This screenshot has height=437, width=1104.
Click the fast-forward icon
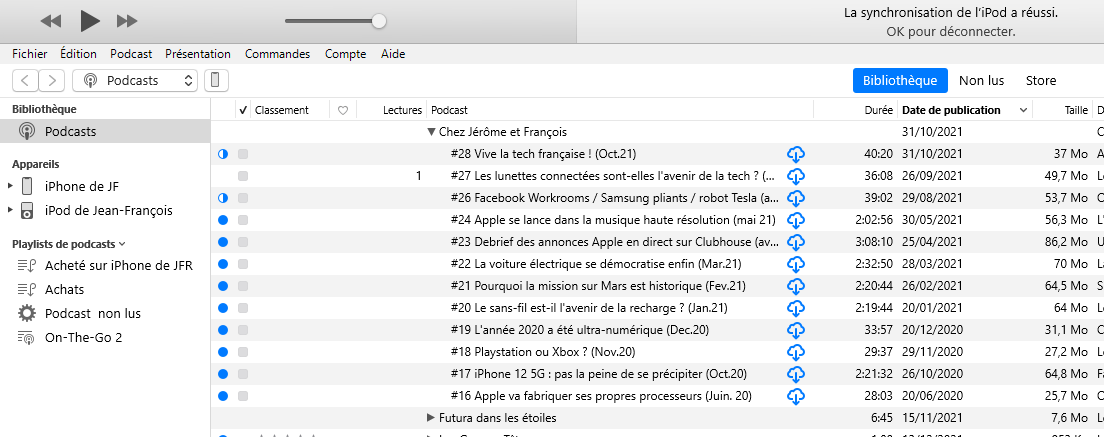click(x=127, y=21)
